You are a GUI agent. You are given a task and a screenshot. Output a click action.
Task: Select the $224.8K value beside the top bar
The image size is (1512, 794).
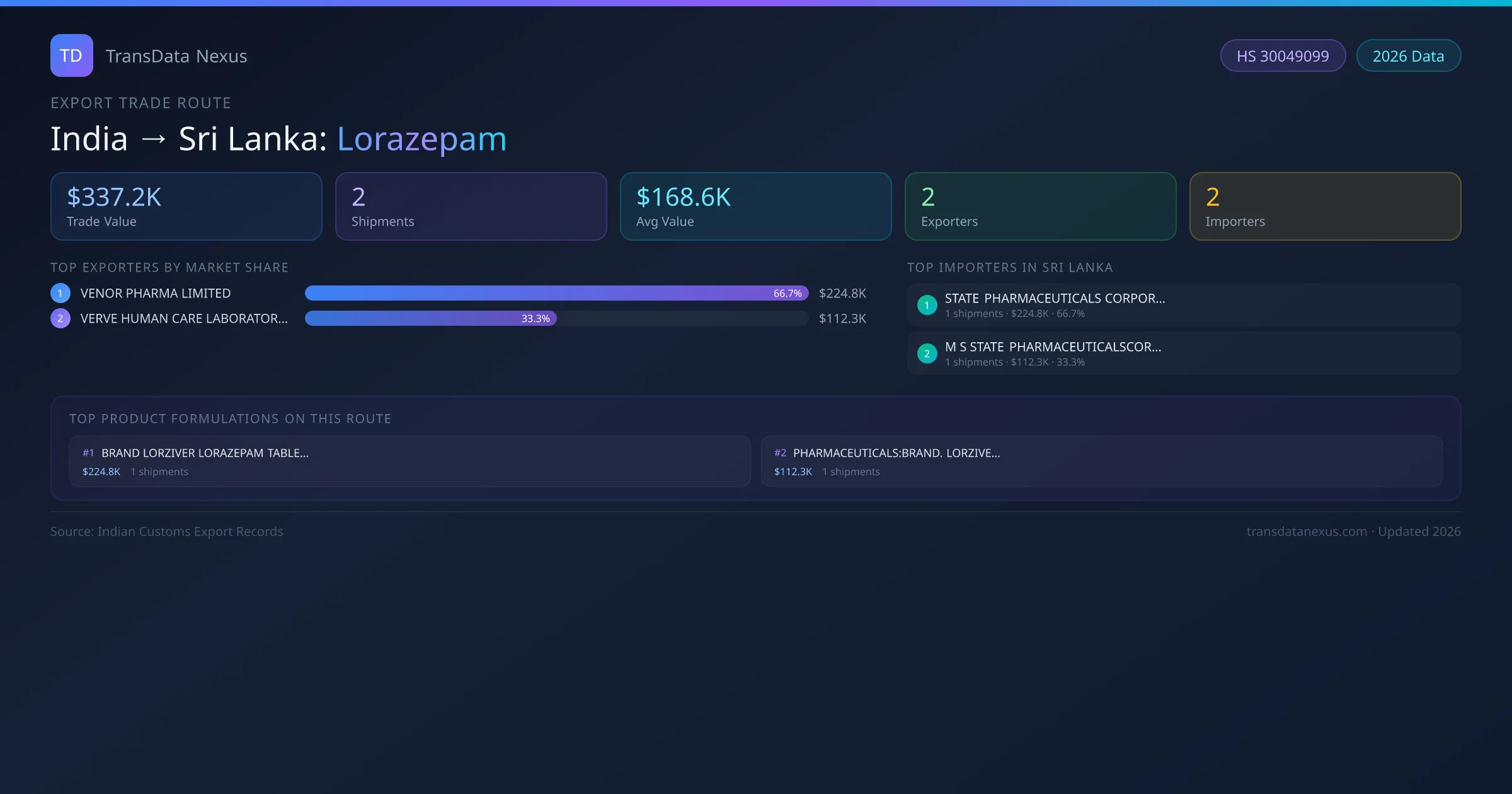842,292
